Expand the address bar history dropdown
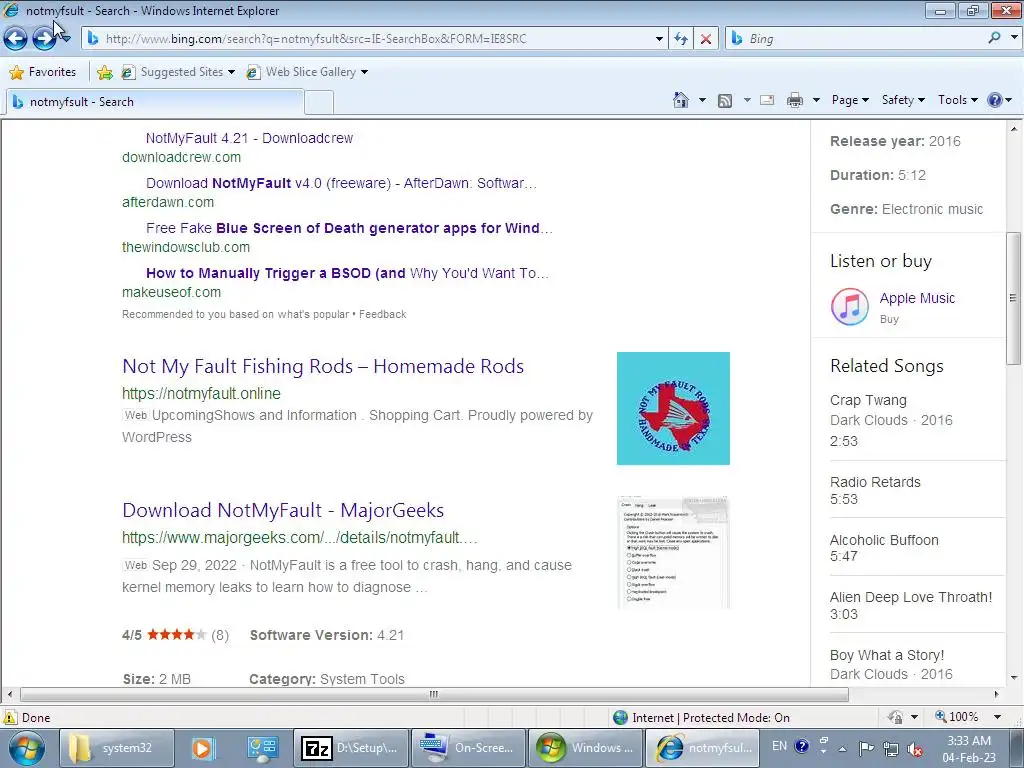Viewport: 1024px width, 768px height. pyautogui.click(x=659, y=39)
